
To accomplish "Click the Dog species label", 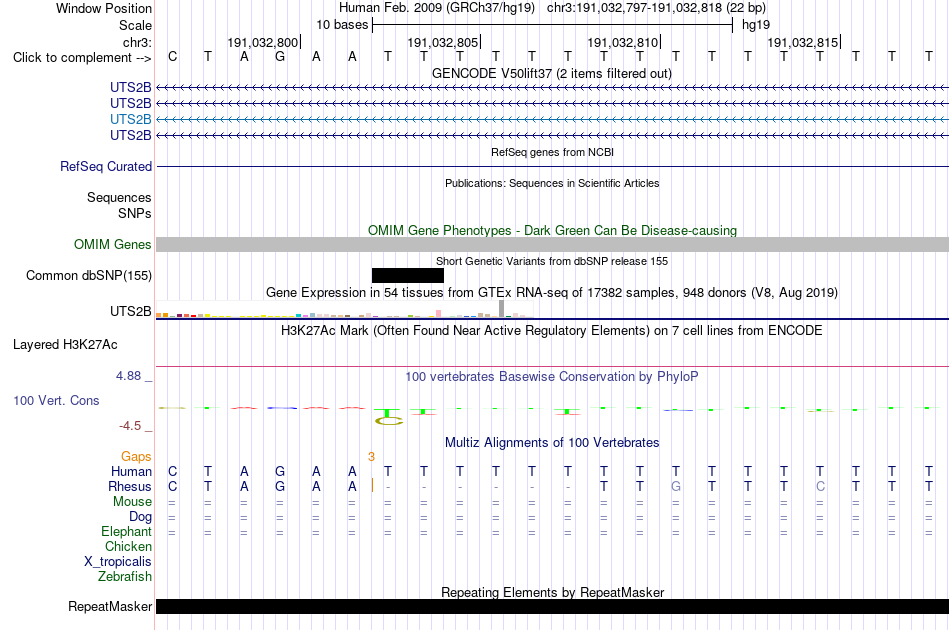I will [x=140, y=517].
